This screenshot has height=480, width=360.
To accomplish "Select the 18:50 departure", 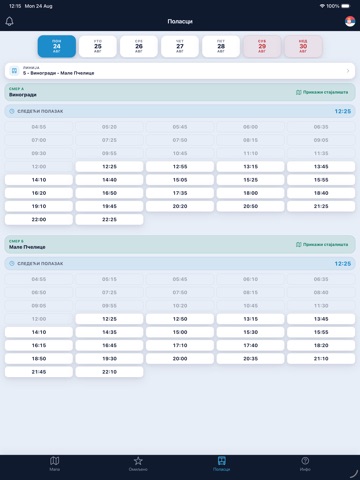I will point(39,359).
